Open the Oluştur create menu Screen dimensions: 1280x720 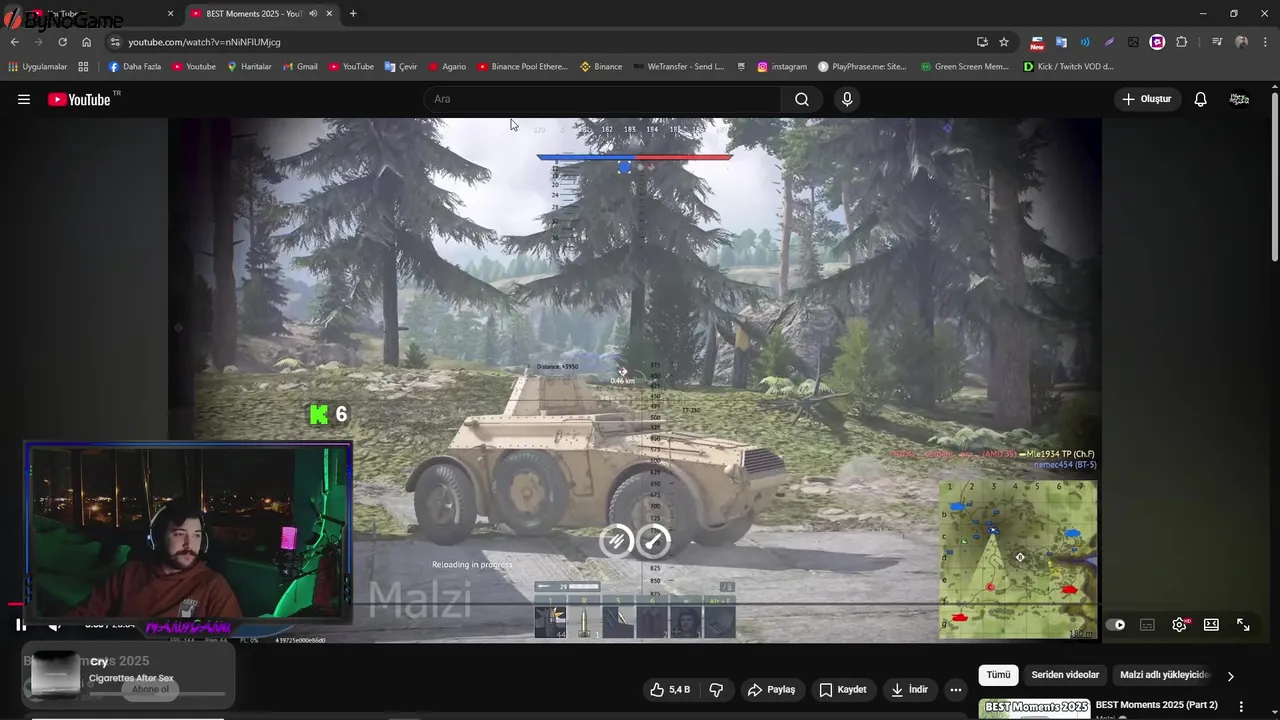(1147, 99)
